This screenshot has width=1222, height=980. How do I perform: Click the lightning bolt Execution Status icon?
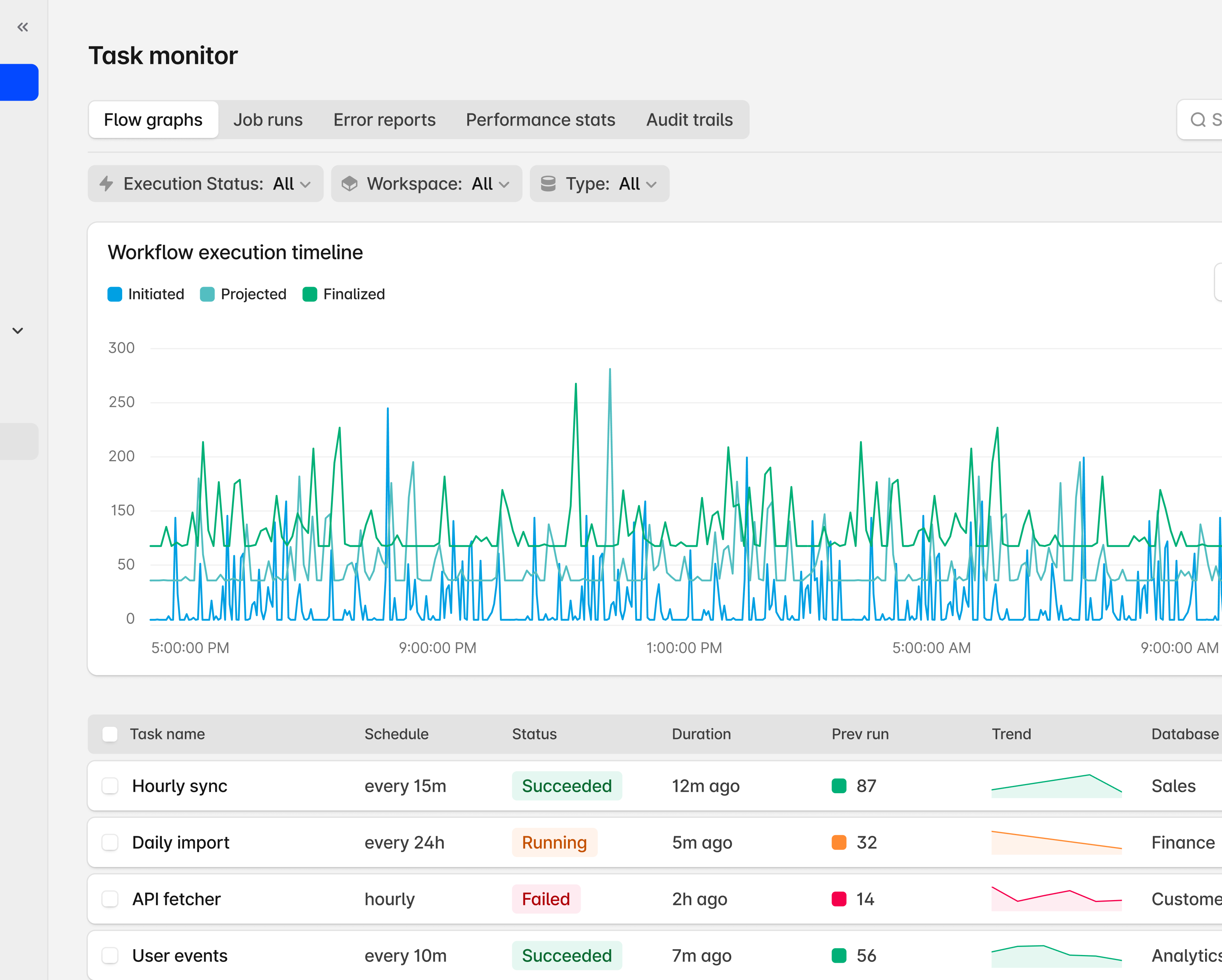click(x=106, y=184)
